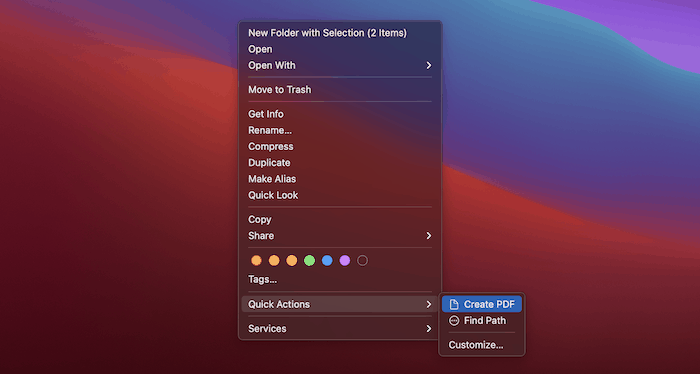
Task: Preview with Quick Look
Action: click(x=273, y=195)
